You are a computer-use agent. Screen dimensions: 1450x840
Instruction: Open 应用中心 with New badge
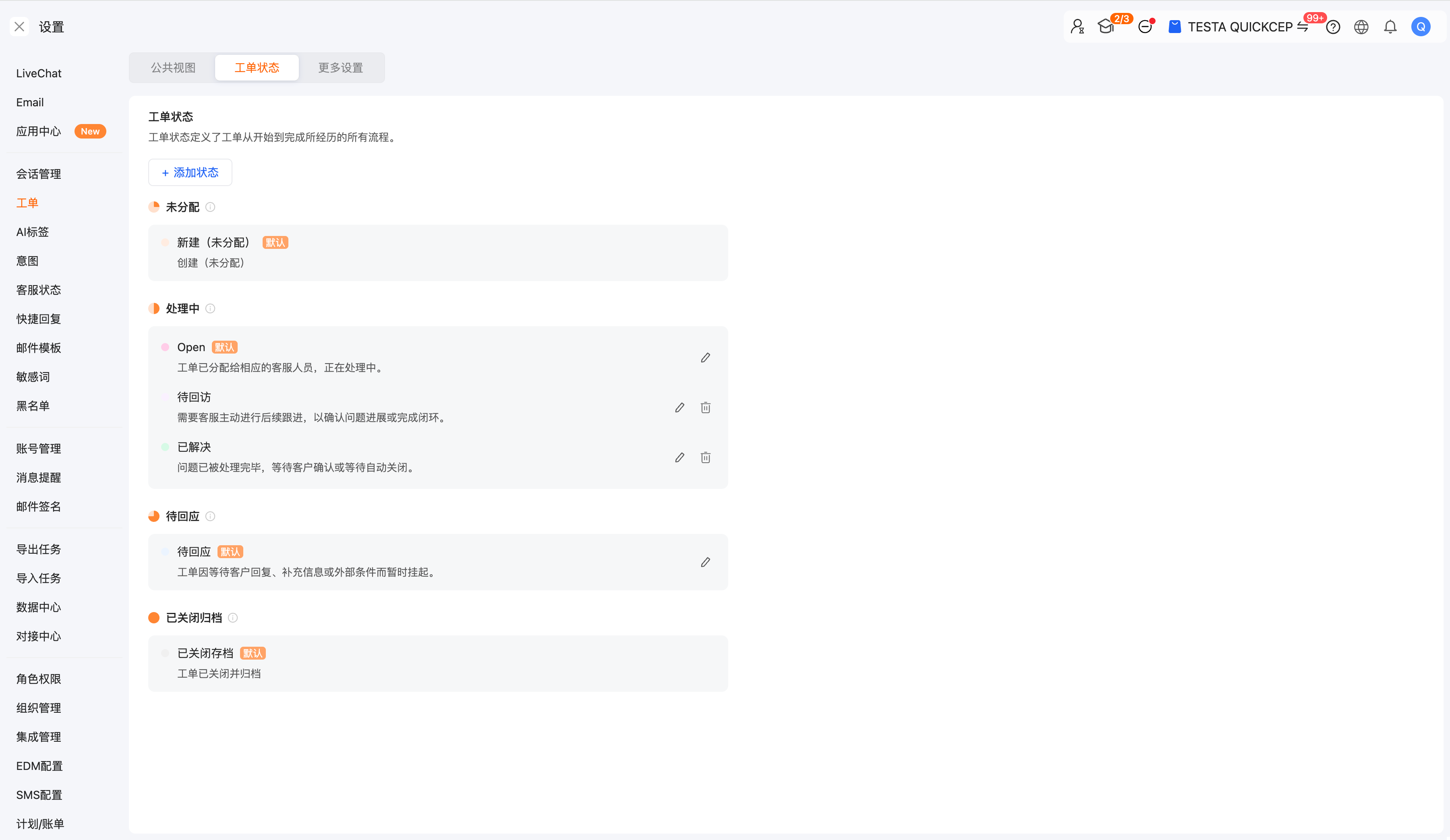39,131
